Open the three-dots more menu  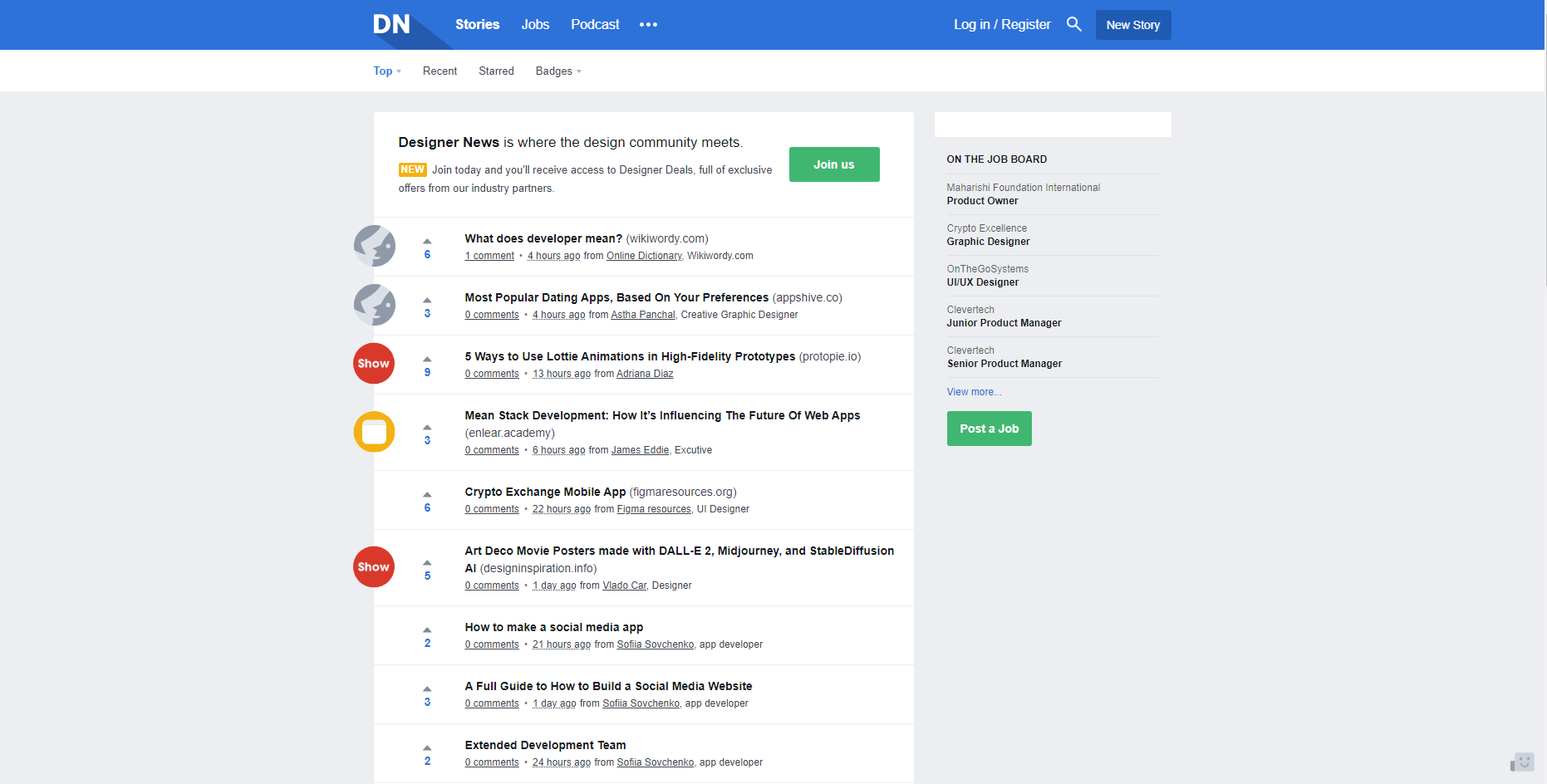click(x=648, y=25)
